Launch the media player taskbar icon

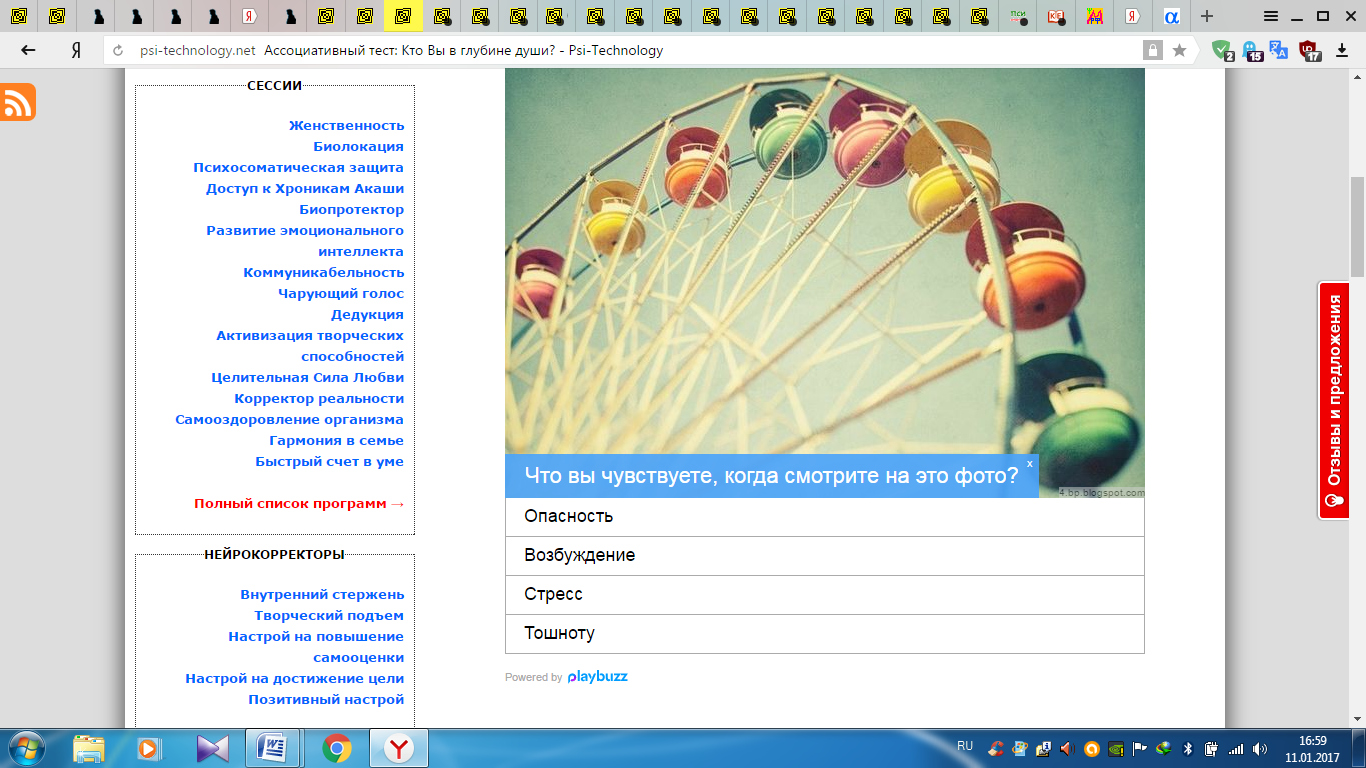point(148,748)
